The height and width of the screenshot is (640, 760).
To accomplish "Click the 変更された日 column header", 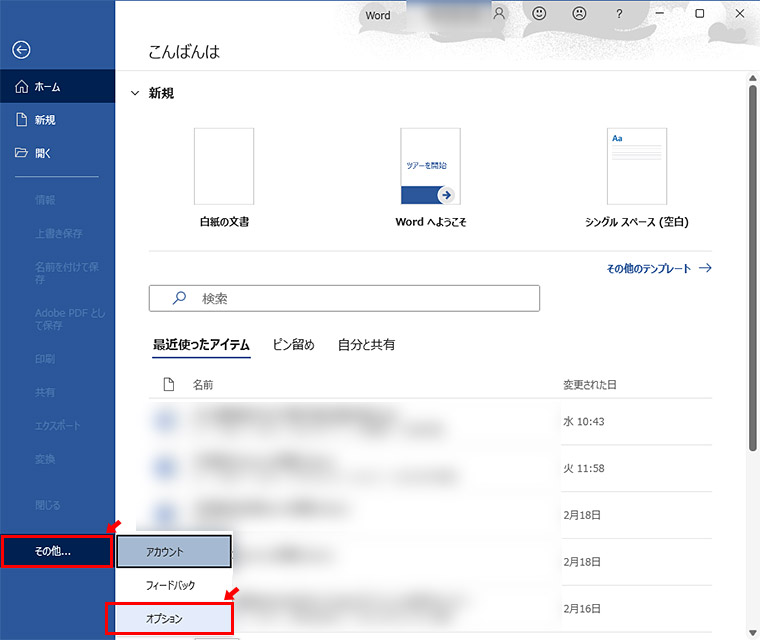I will [x=589, y=385].
